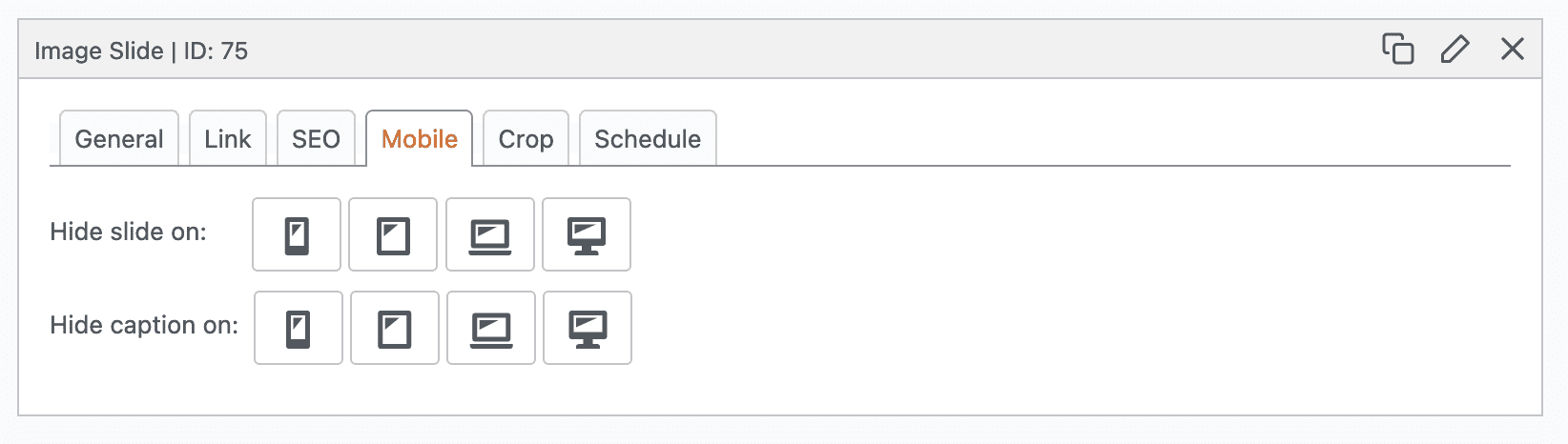Viewport: 1568px width, 444px height.
Task: Click the Image Slide ID 75 header title
Action: pos(141,50)
